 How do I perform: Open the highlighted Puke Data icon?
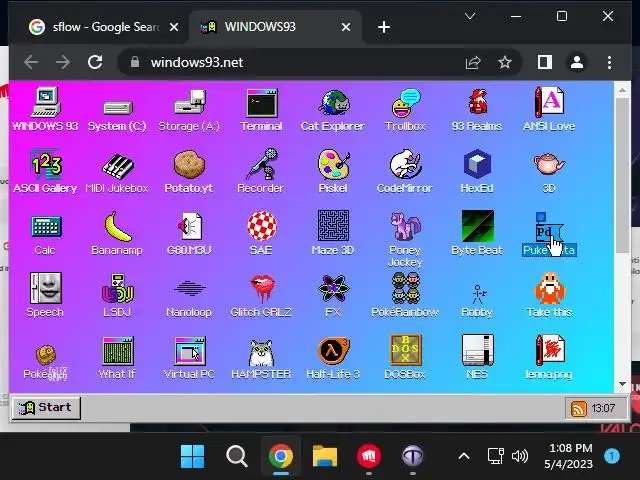(549, 228)
